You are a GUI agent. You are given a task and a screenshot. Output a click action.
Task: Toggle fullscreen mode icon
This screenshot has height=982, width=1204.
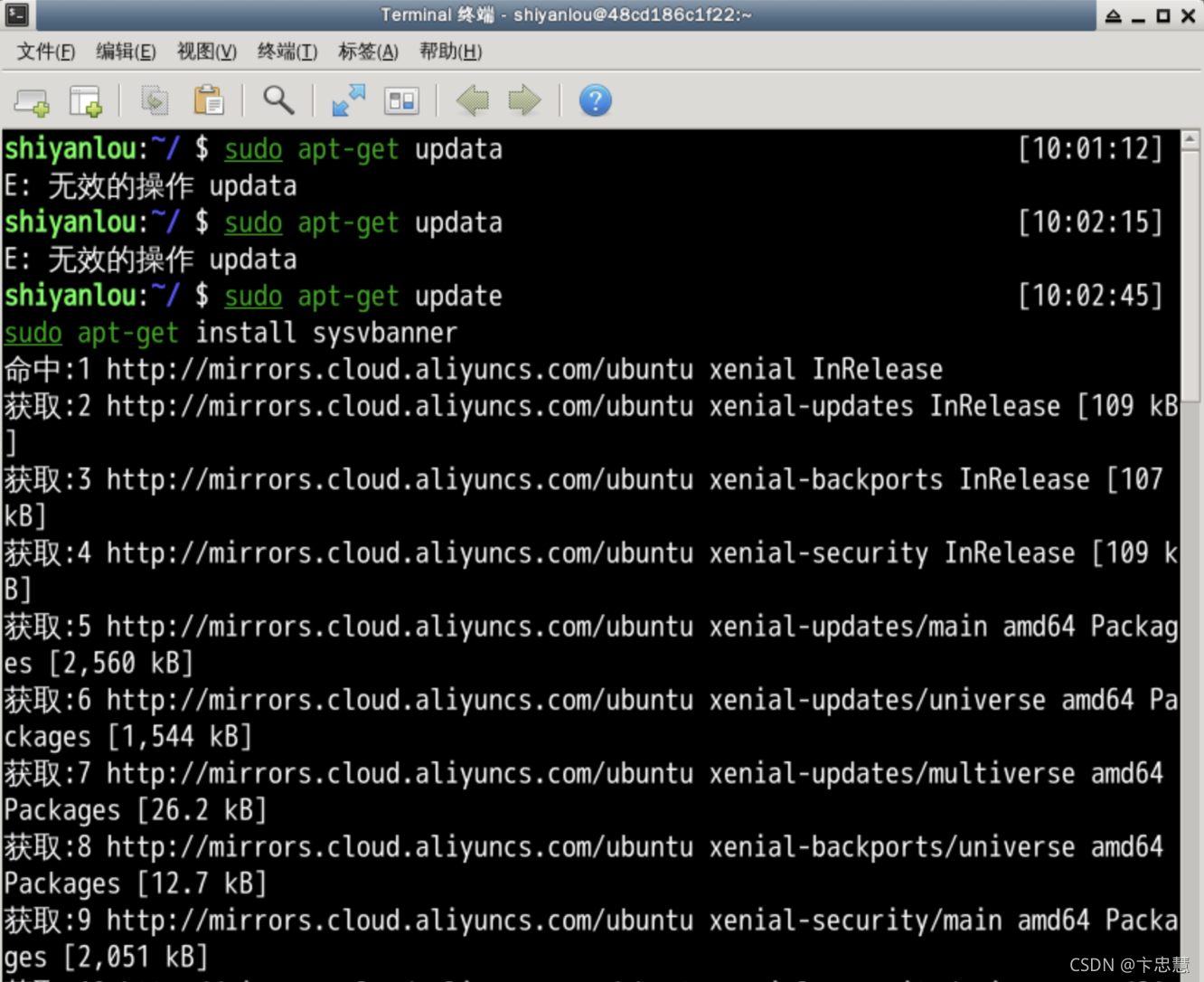click(348, 101)
